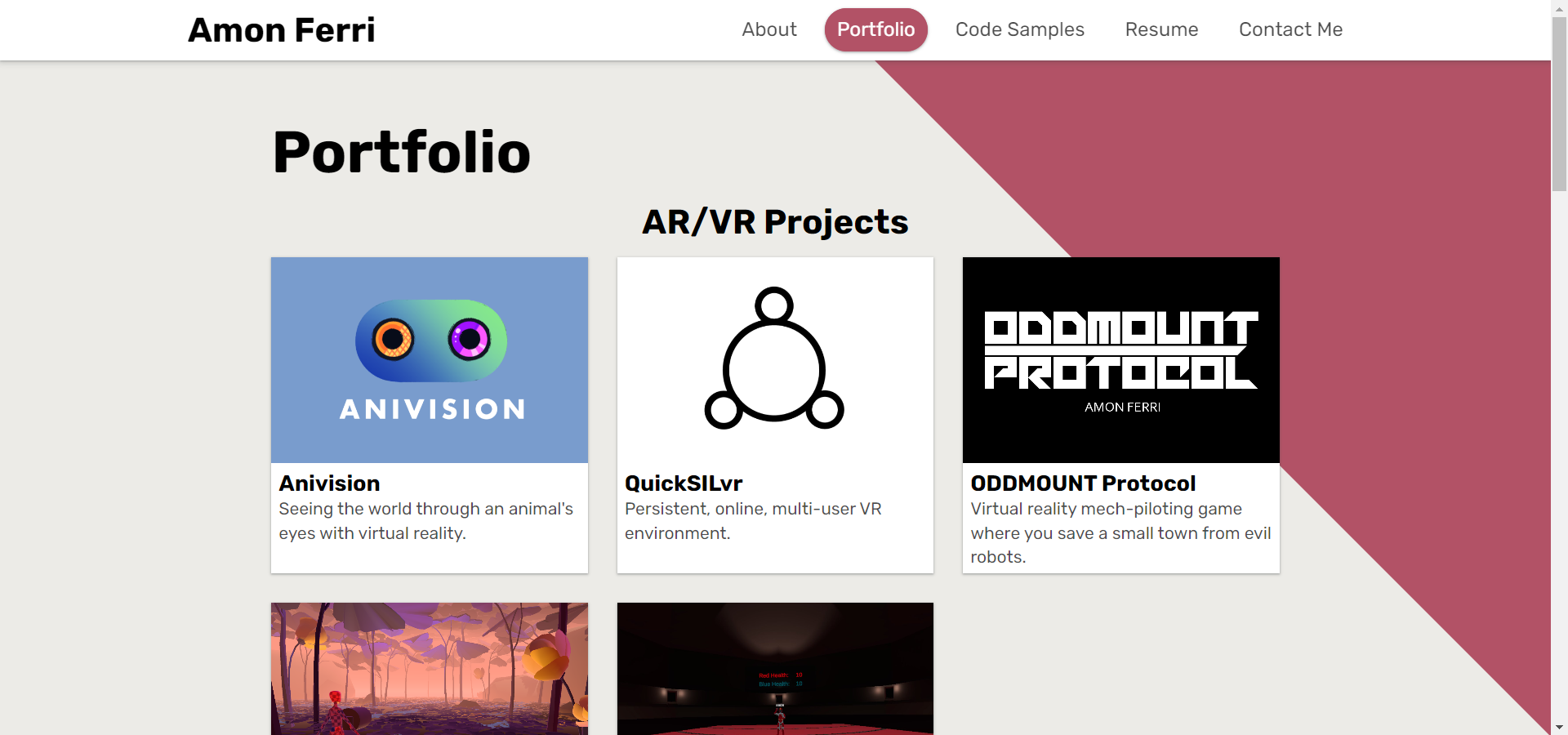
Task: Click the vertical scrollbar thumb
Action: click(1559, 104)
